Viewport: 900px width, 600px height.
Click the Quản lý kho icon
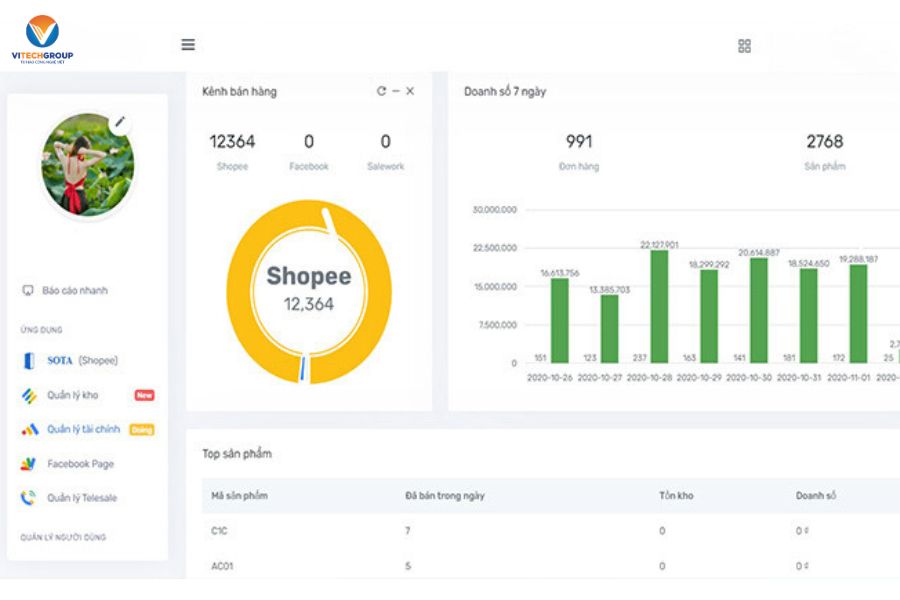click(x=29, y=396)
